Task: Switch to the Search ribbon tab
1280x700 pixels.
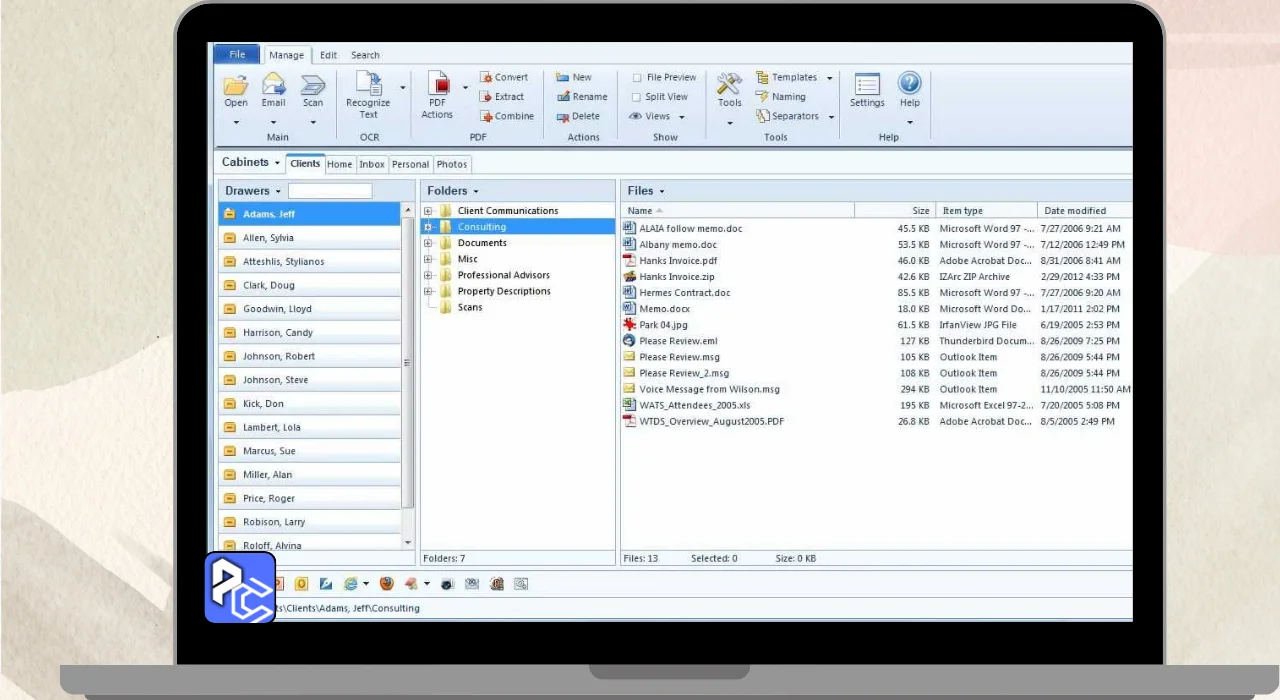Action: click(365, 56)
